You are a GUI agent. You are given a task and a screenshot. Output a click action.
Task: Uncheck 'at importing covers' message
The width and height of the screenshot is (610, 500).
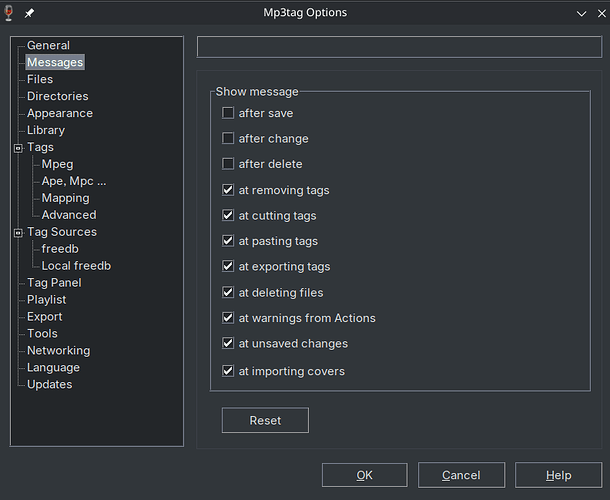point(228,371)
